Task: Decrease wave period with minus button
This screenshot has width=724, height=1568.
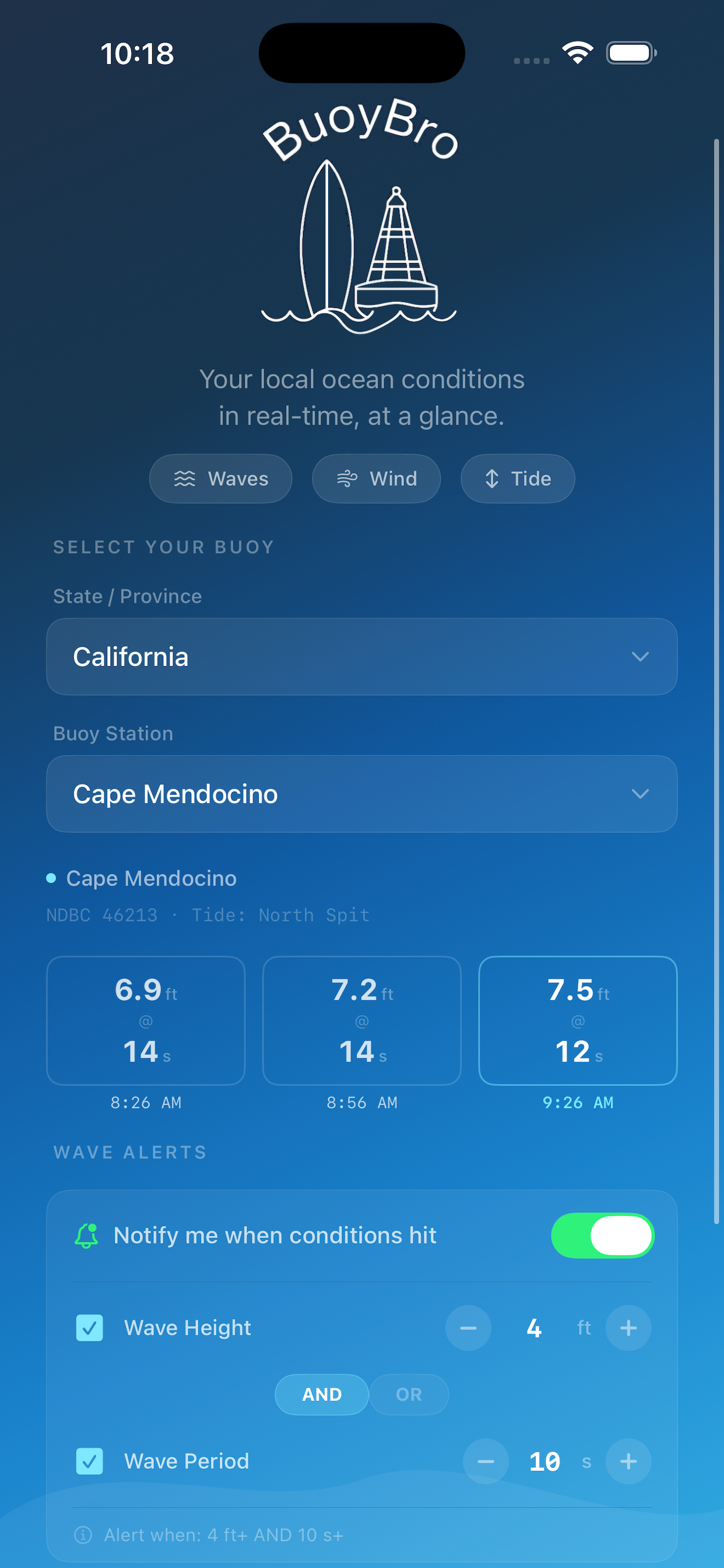Action: (x=486, y=1461)
